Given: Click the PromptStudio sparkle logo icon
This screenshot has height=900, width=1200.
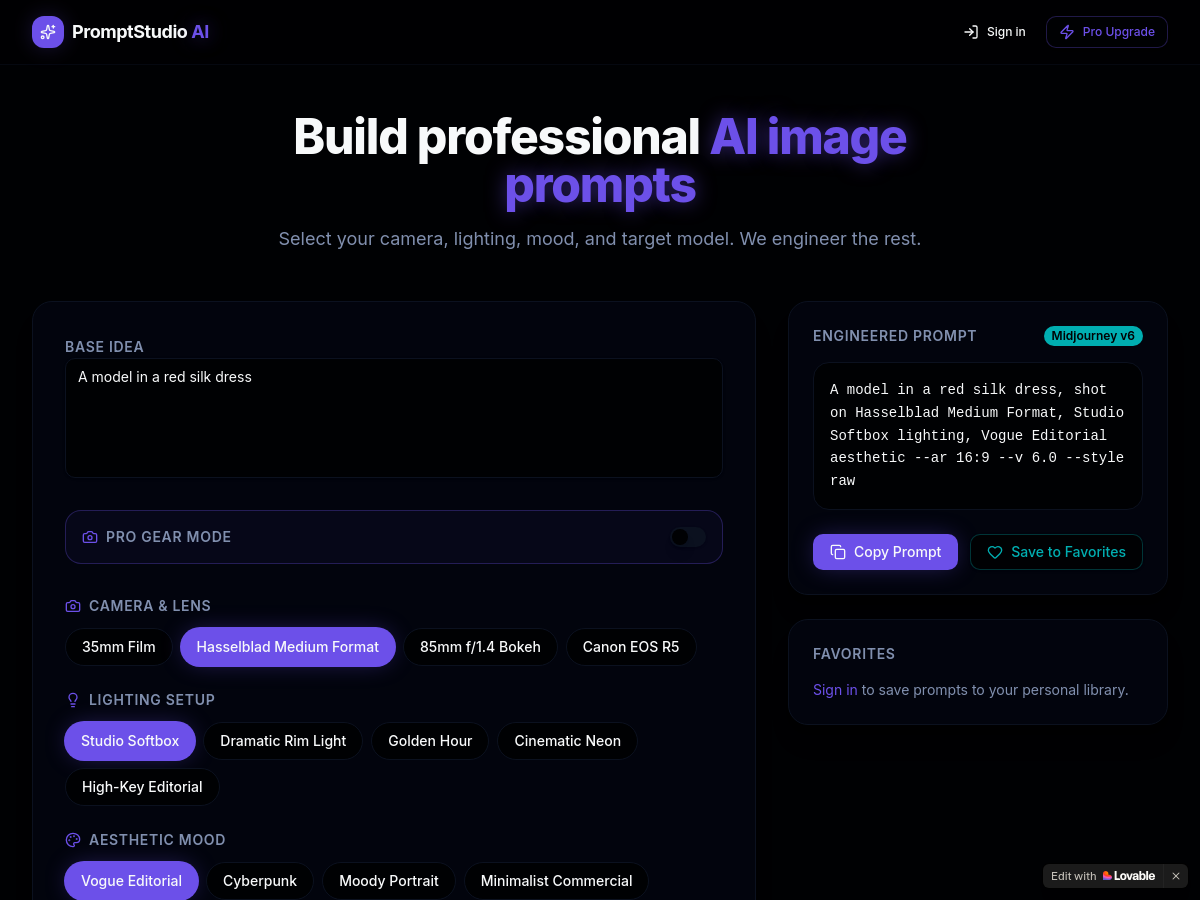Looking at the screenshot, I should coord(48,32).
